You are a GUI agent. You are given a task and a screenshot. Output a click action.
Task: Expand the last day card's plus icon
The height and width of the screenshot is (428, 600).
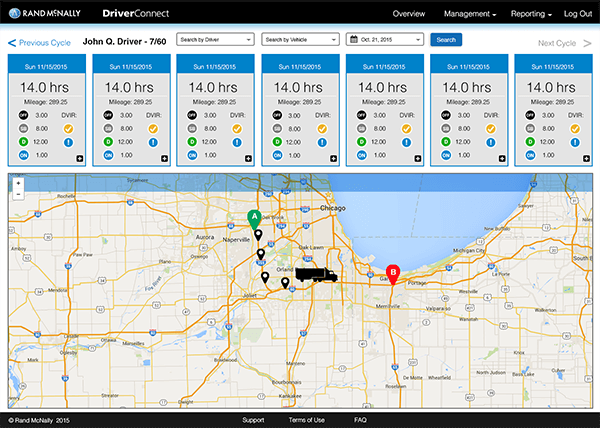586,158
